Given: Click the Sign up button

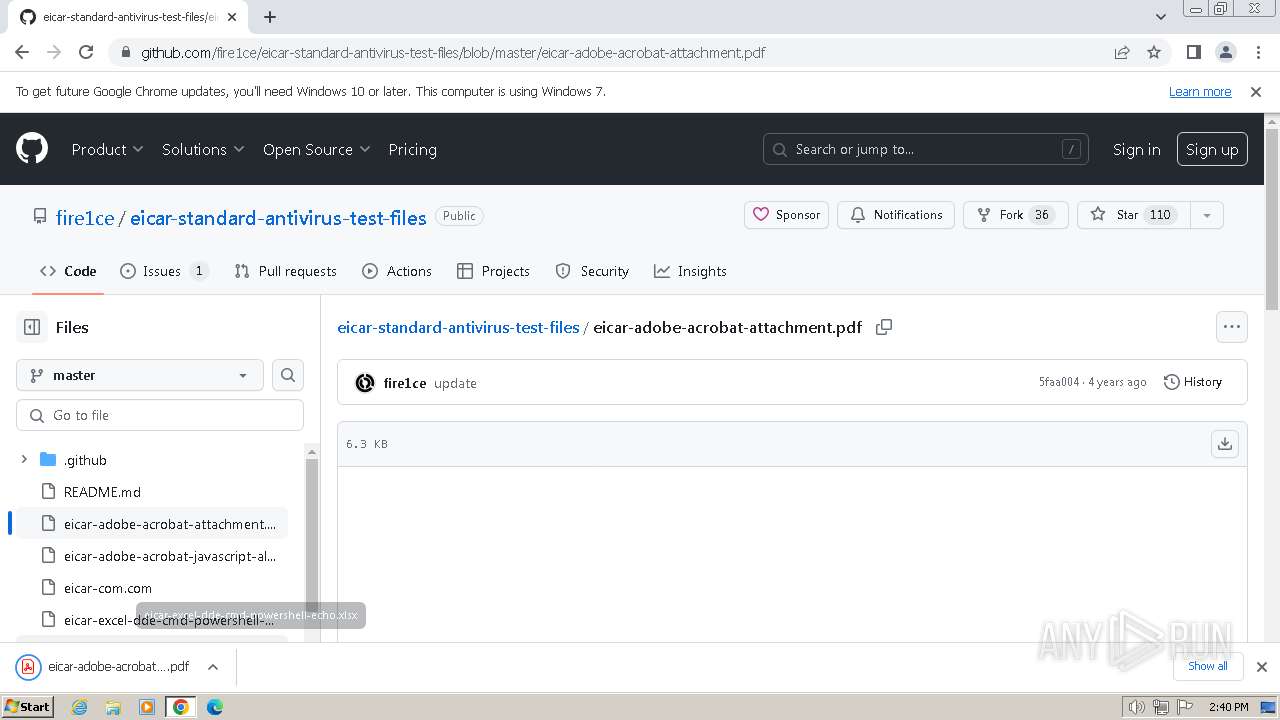Looking at the screenshot, I should tap(1212, 149).
